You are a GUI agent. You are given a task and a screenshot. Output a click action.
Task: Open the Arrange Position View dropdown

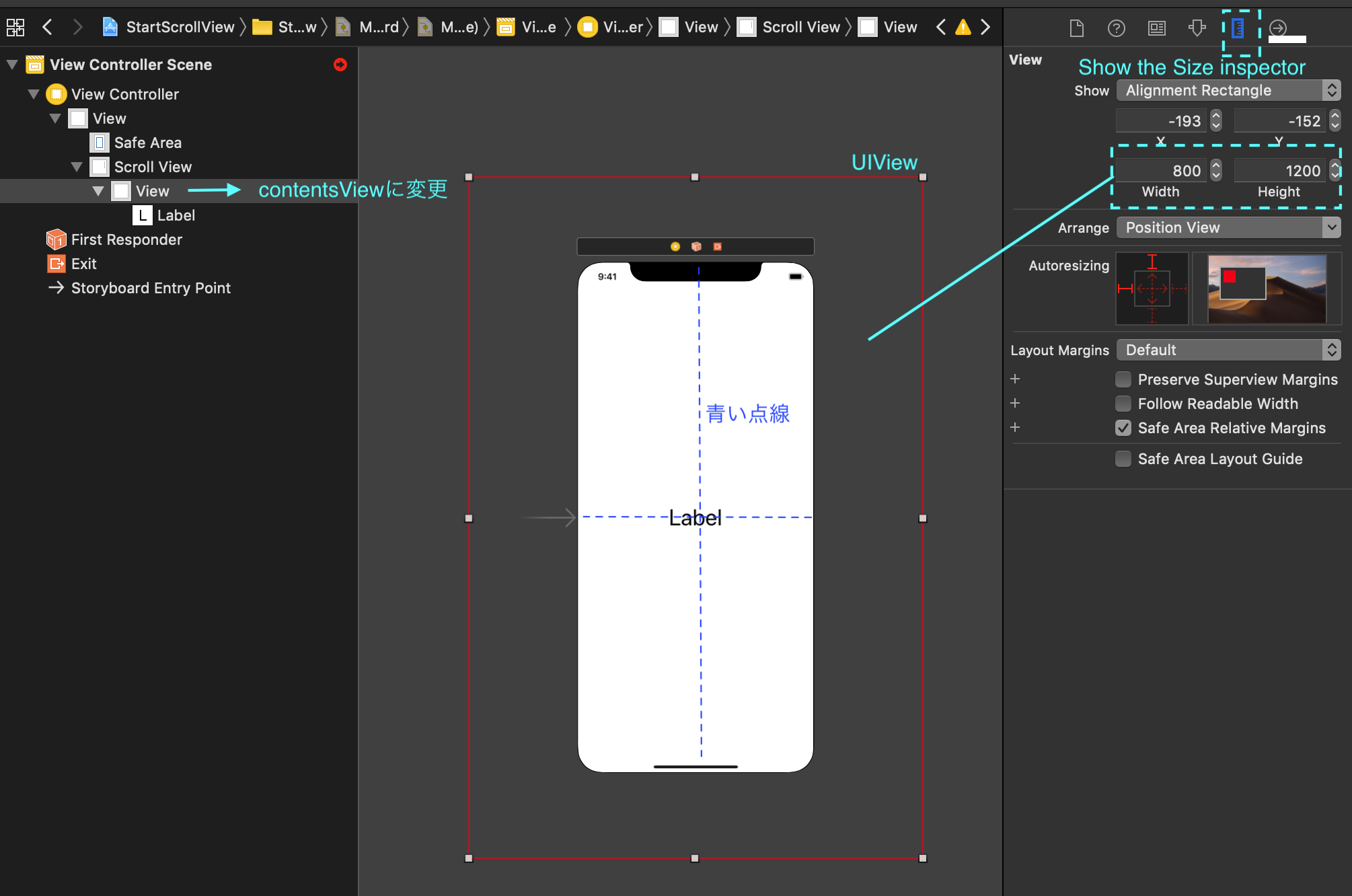[x=1227, y=227]
